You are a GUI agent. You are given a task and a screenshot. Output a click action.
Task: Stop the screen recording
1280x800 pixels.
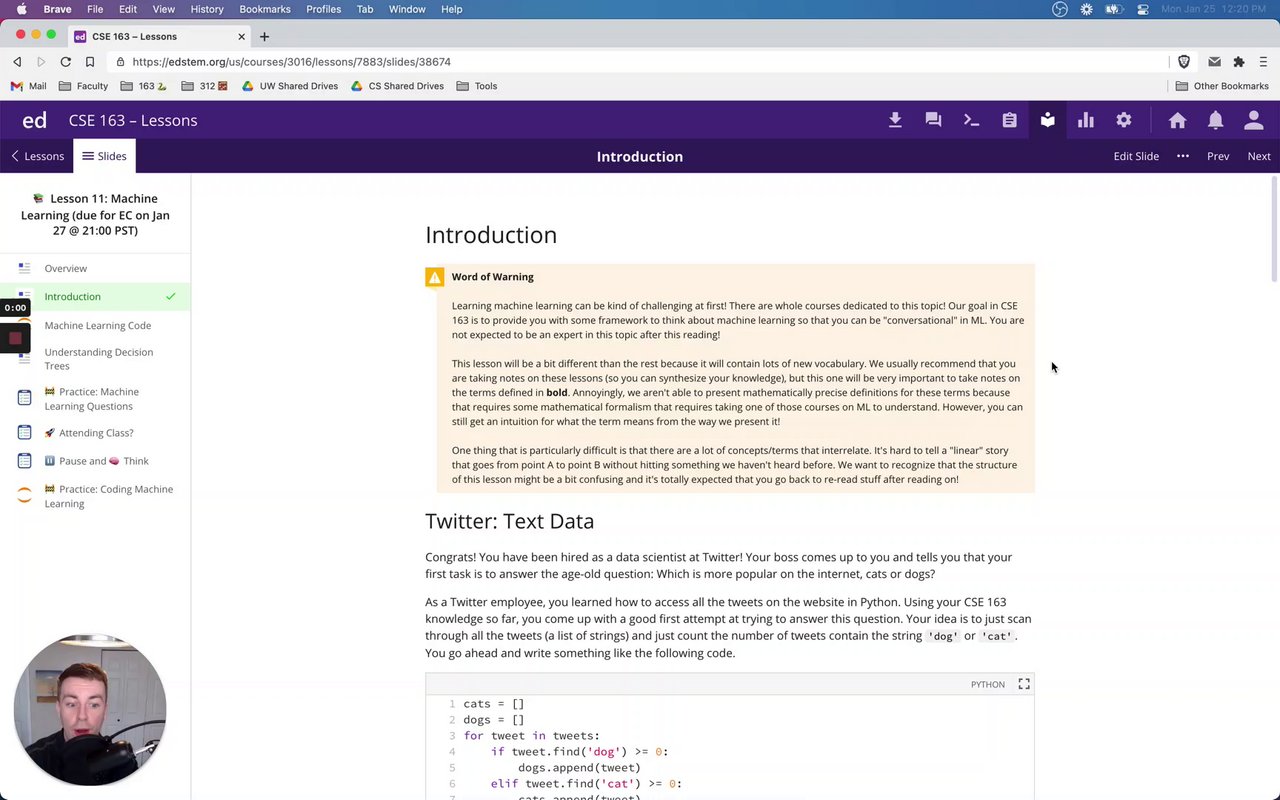(x=15, y=338)
